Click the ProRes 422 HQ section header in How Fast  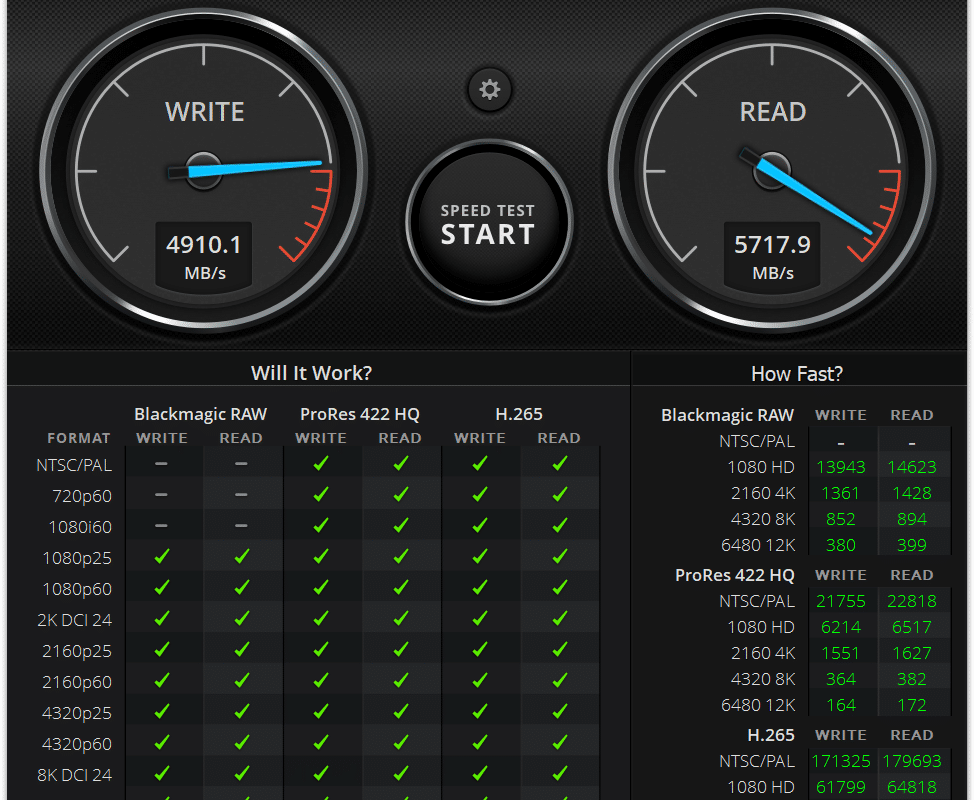(735, 576)
